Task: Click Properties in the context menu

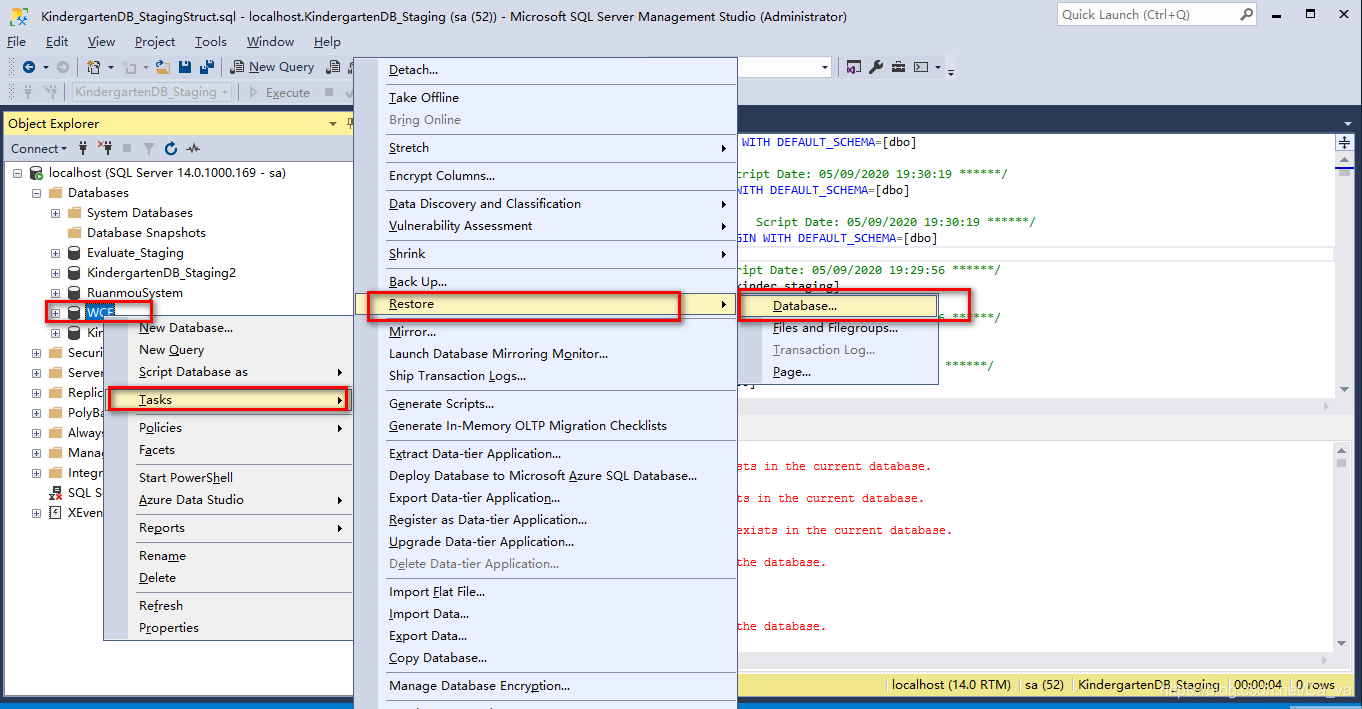Action: tap(228, 628)
